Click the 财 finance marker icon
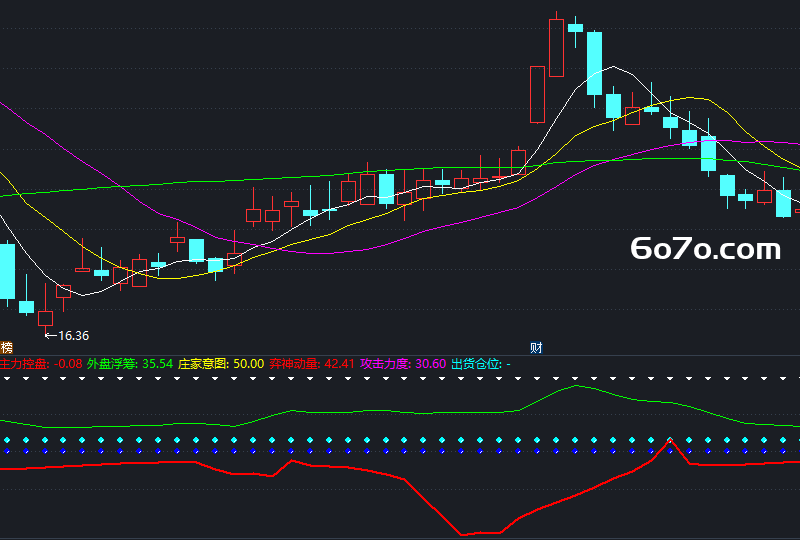The height and width of the screenshot is (540, 800). point(536,348)
